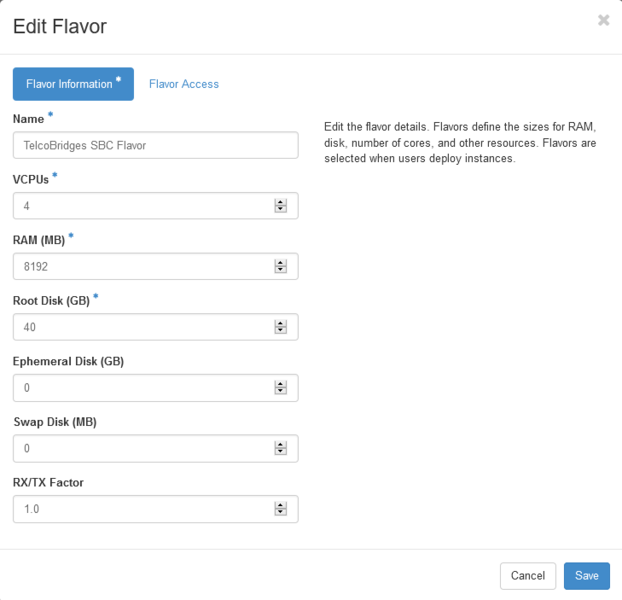Increment Root Disk using up arrow
The image size is (622, 600).
coord(280,324)
